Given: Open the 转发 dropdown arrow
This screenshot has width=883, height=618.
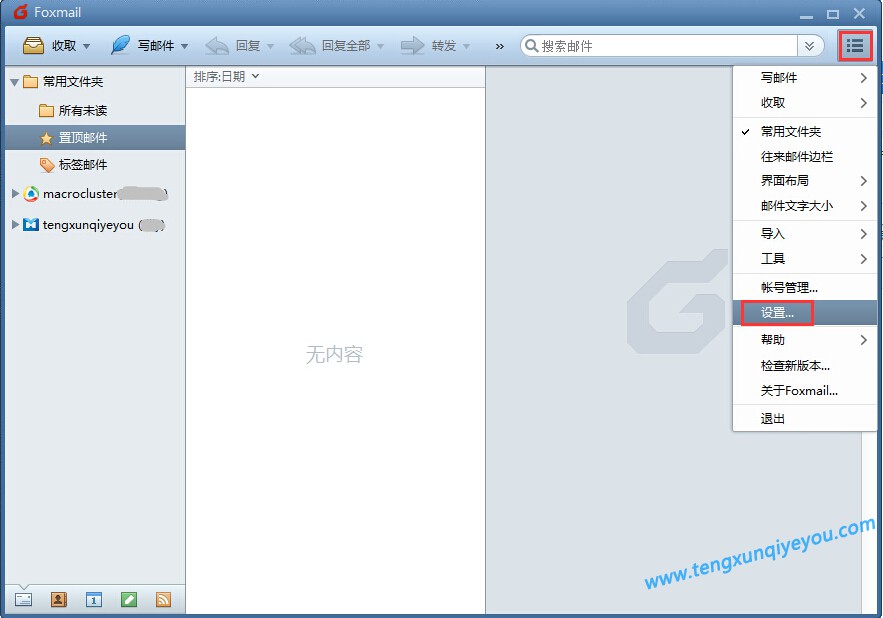Looking at the screenshot, I should [x=466, y=46].
